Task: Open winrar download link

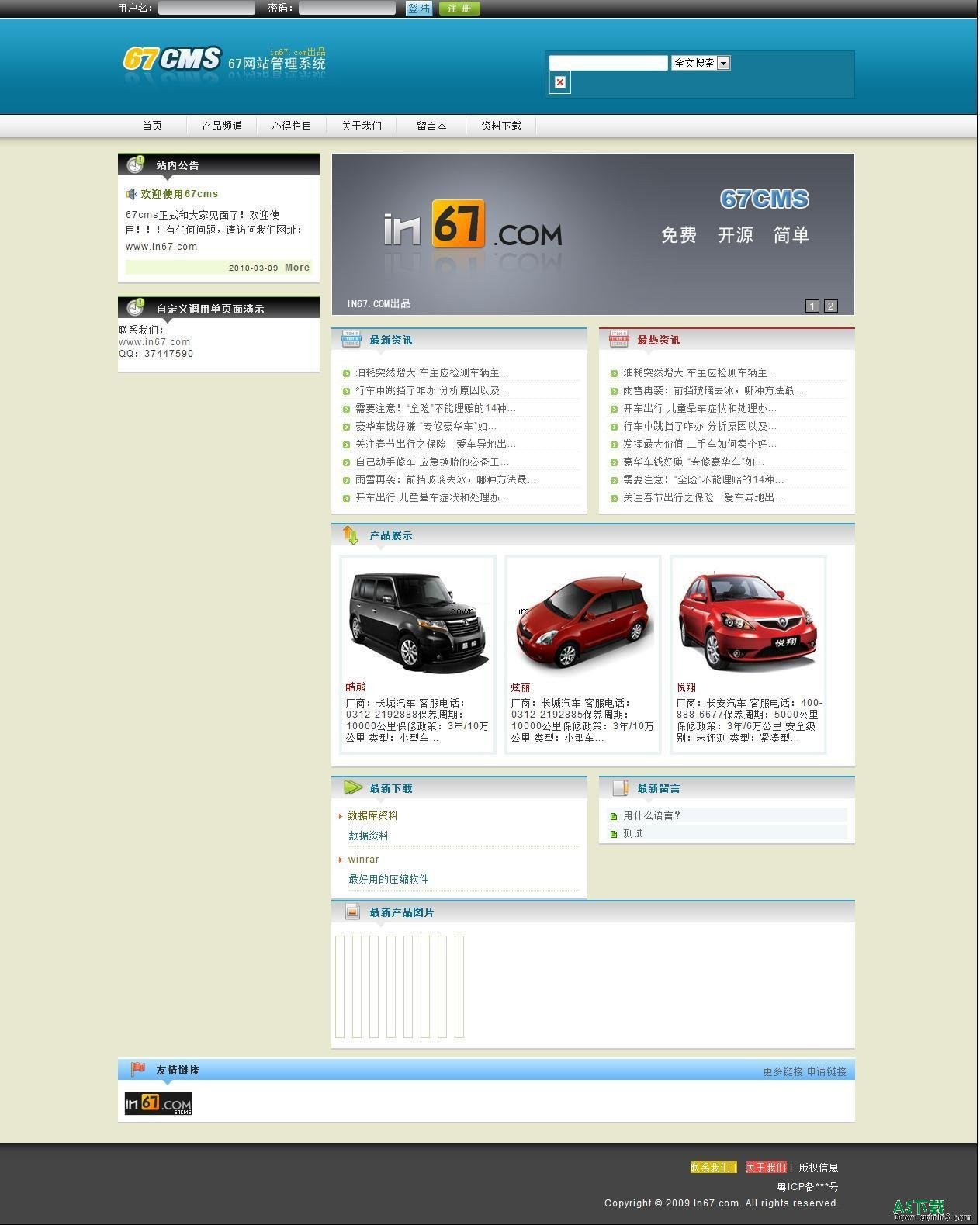Action: pos(364,860)
